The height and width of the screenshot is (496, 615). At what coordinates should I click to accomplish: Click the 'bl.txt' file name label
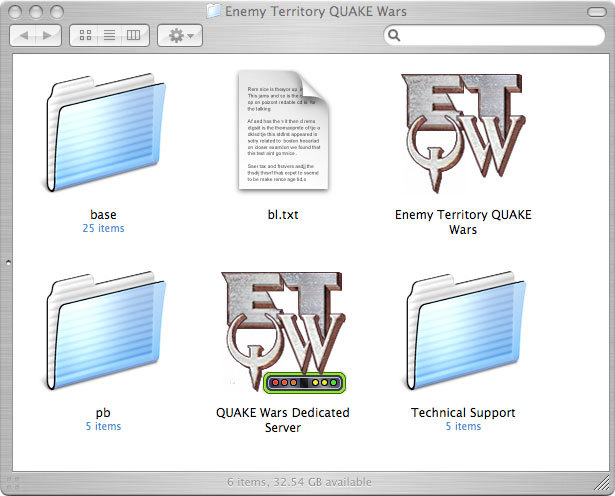[x=283, y=215]
